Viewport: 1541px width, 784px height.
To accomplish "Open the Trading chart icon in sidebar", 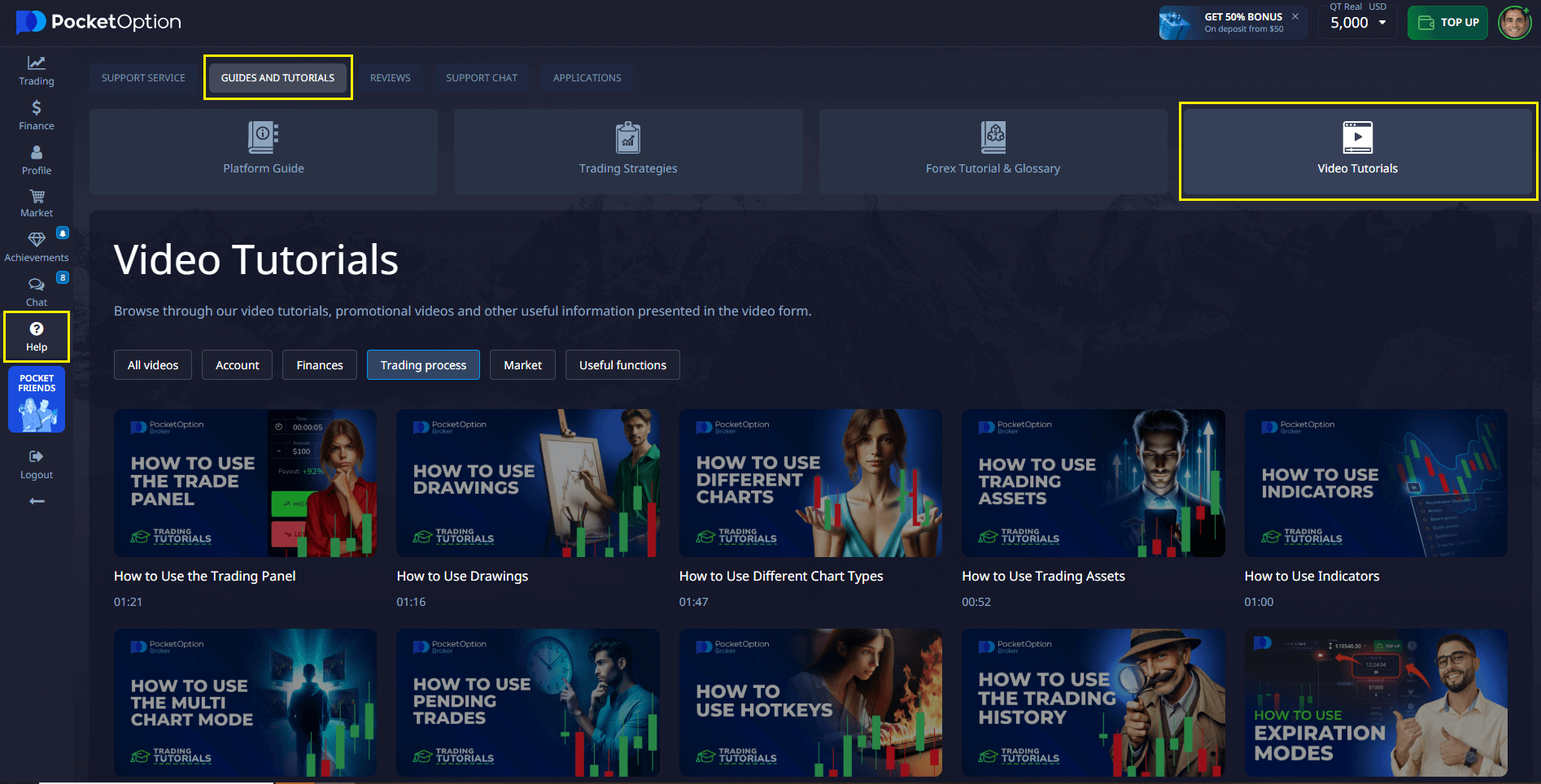I will [37, 63].
